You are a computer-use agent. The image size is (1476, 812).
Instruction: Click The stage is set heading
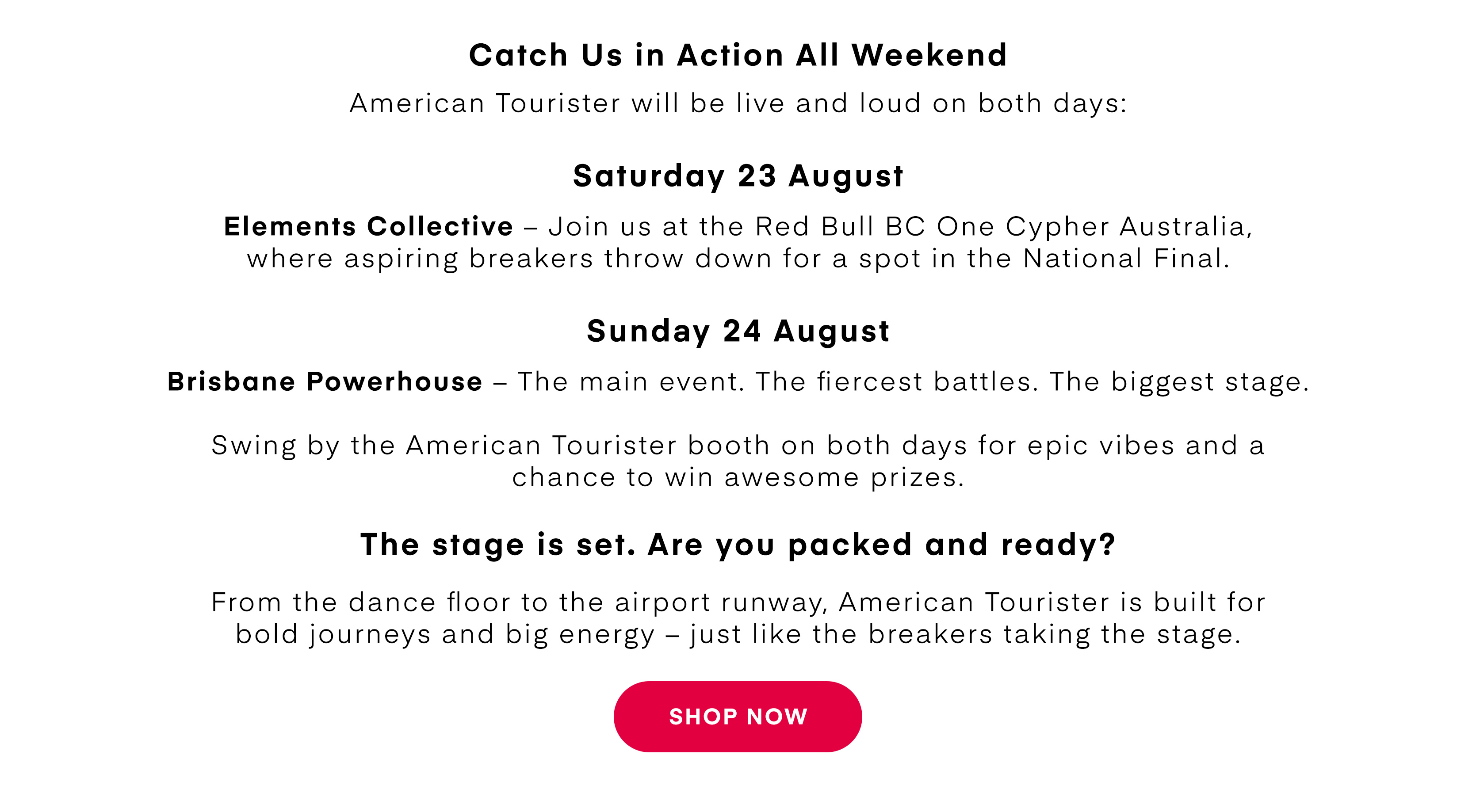point(498,544)
